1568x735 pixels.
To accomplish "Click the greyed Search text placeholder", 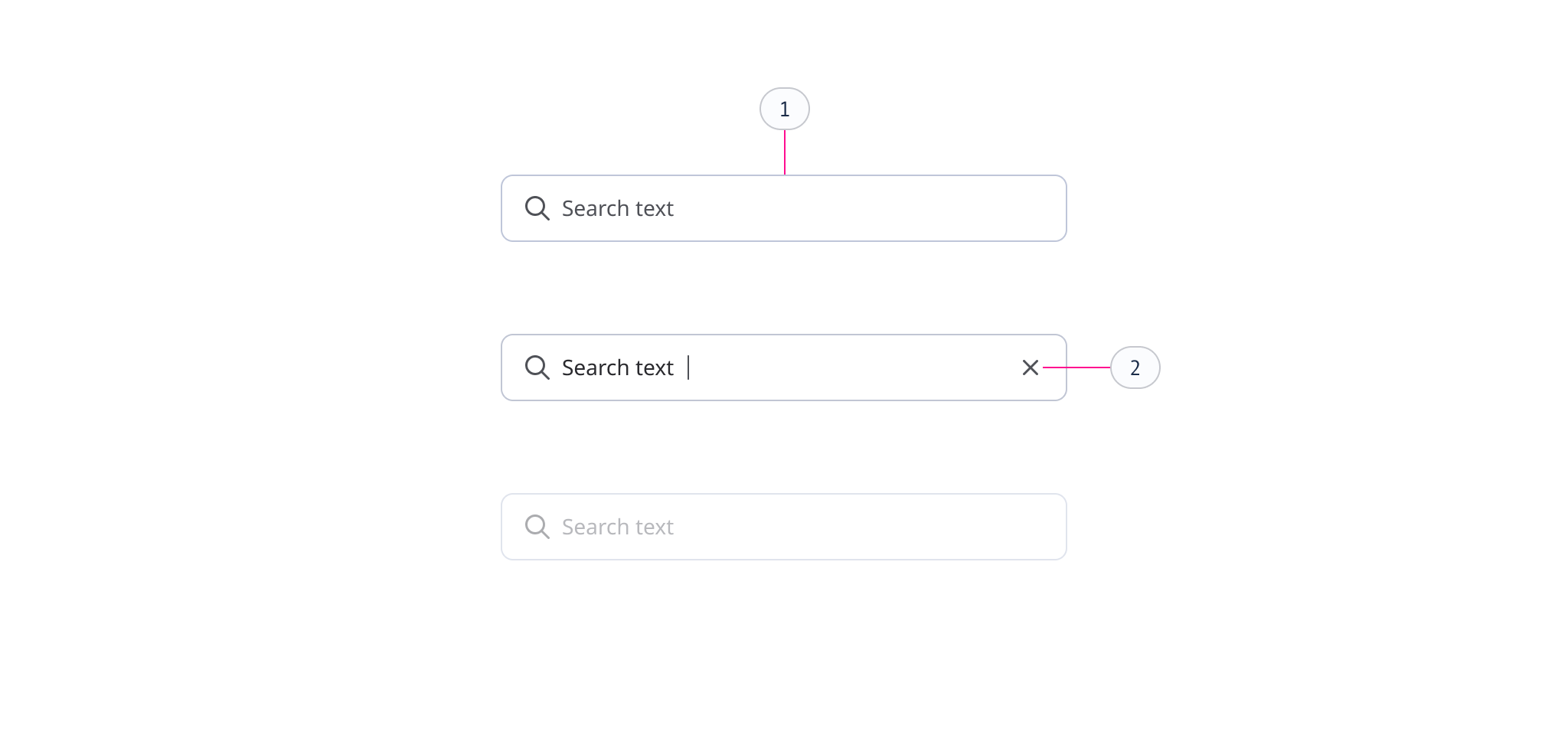I will click(617, 526).
